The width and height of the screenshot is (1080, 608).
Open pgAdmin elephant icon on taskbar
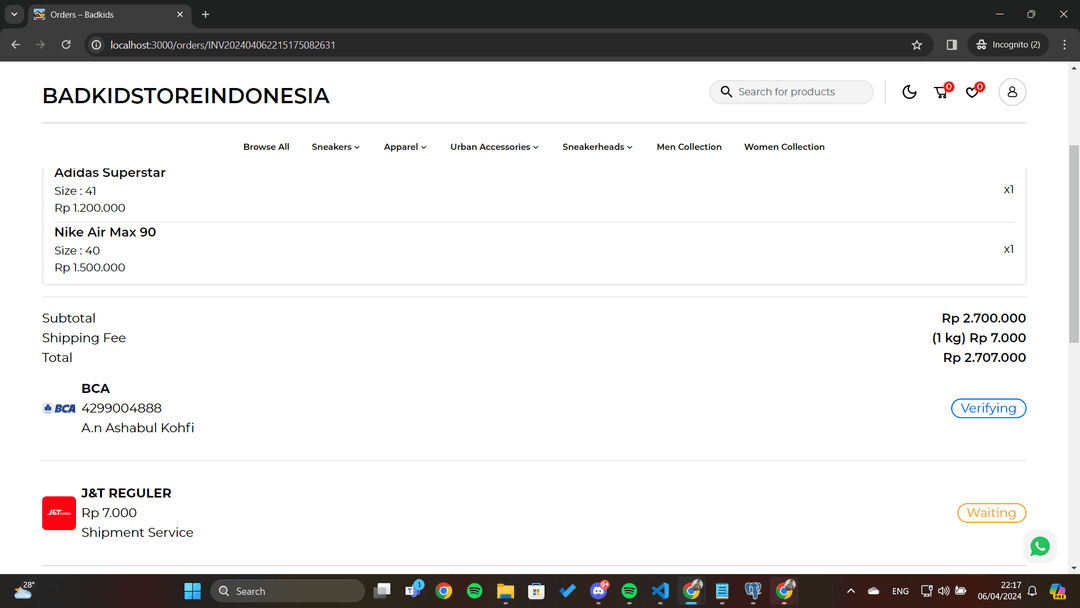click(x=753, y=591)
